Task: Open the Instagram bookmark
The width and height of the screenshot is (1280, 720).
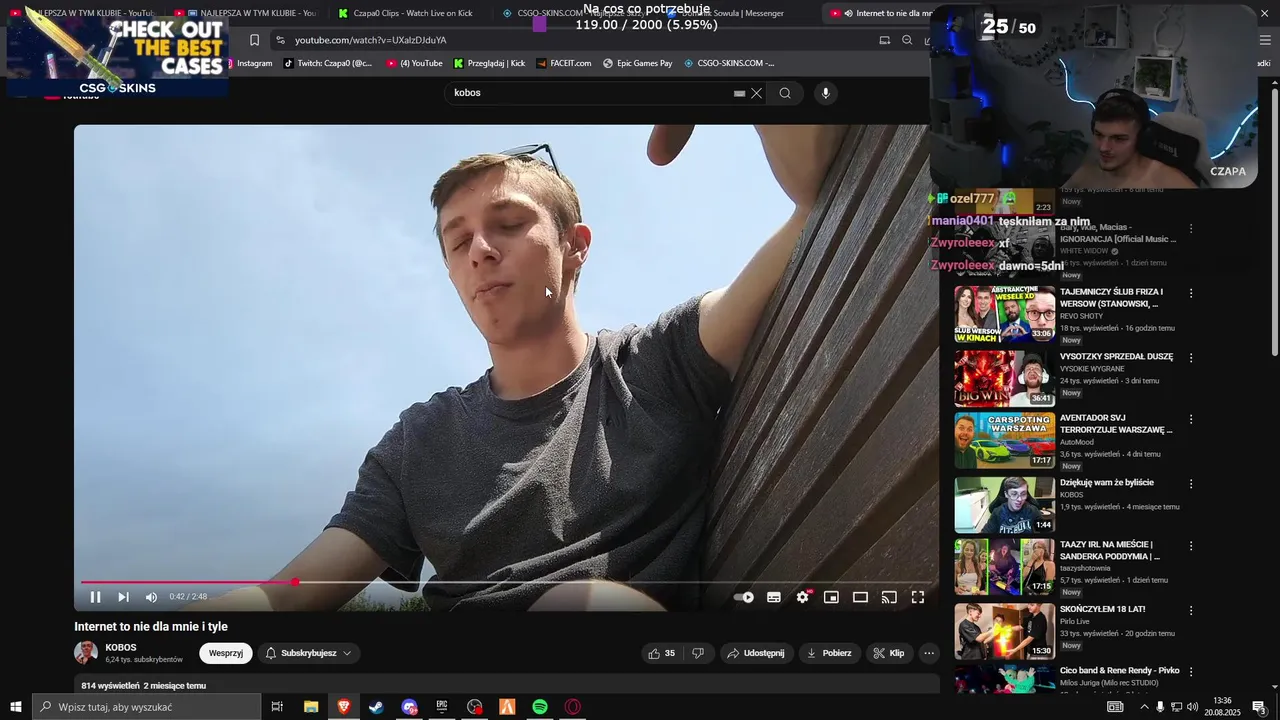Action: pos(250,63)
